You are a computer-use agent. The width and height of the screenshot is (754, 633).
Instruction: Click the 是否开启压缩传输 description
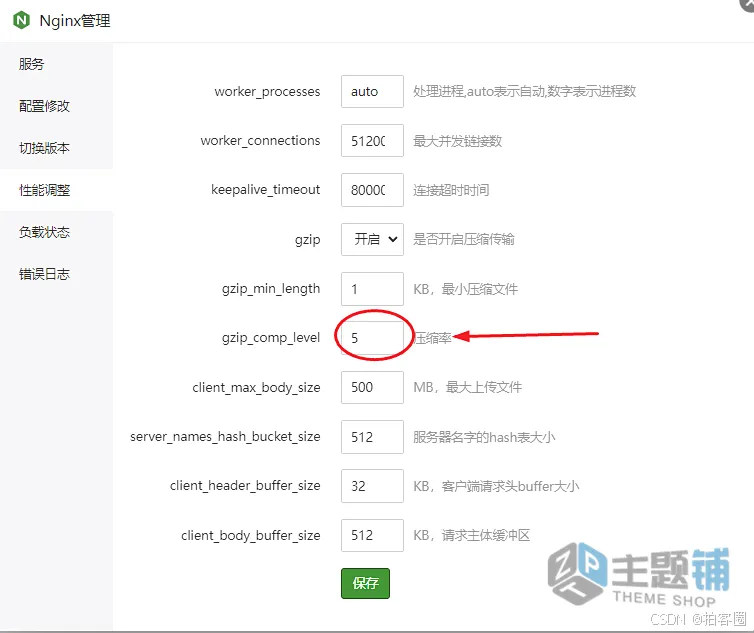click(464, 239)
